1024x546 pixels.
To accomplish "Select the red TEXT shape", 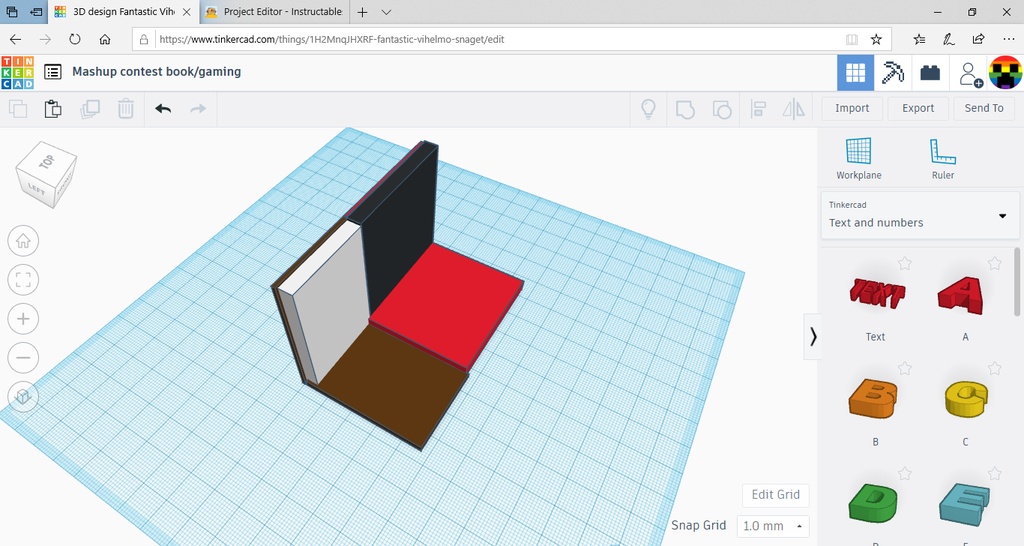I will coord(876,293).
